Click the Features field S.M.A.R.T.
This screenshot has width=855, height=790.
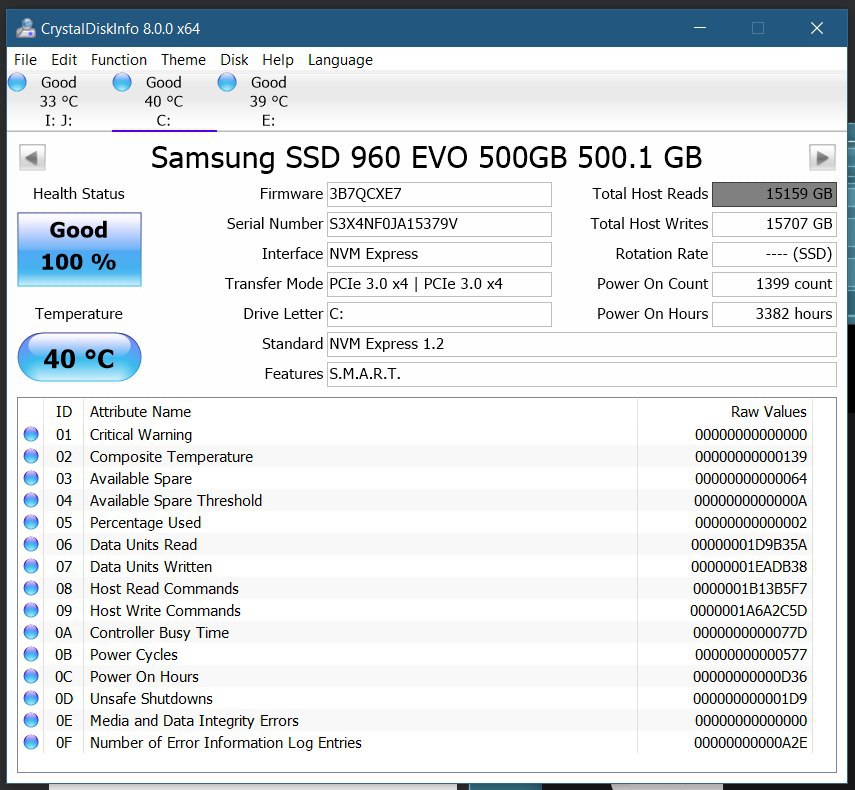click(582, 374)
